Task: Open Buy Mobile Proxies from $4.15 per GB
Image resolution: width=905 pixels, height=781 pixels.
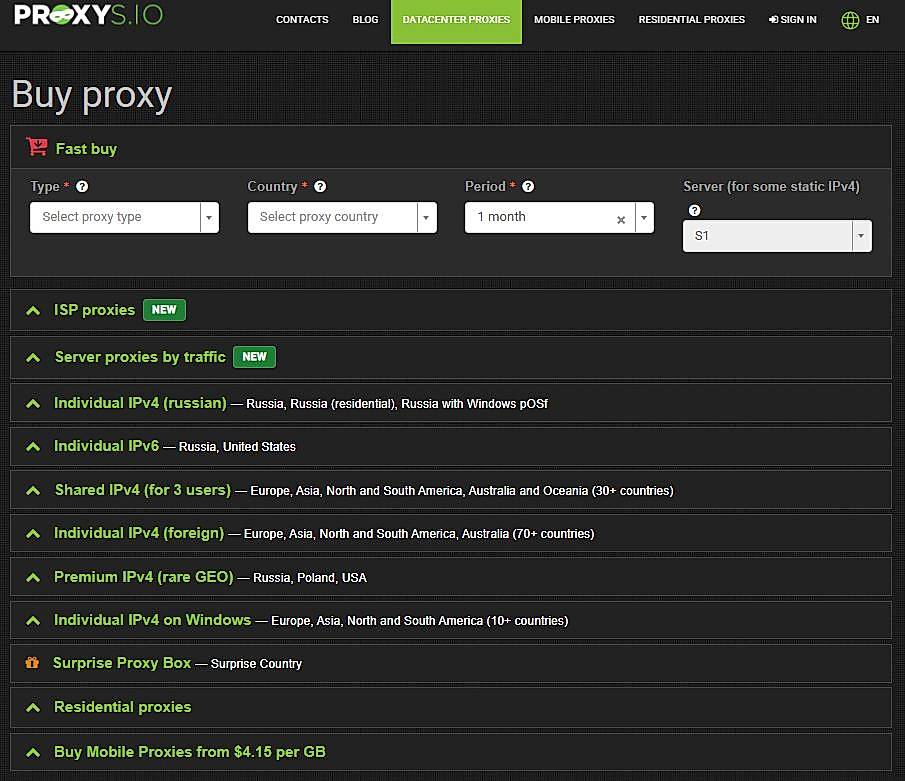Action: (x=190, y=752)
